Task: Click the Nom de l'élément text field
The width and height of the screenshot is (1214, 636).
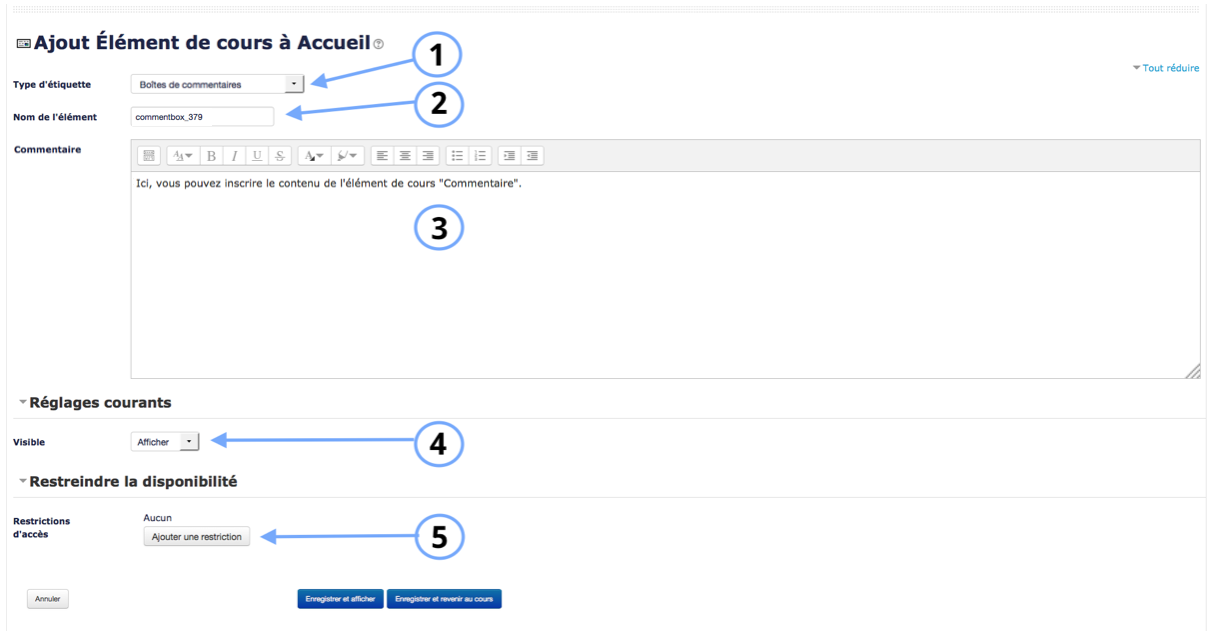Action: (202, 117)
